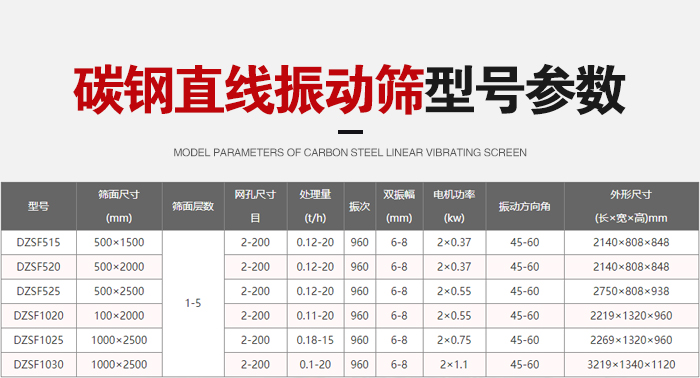This screenshot has height=378, width=700.
Task: Click the 振动方向角 column header
Action: pos(525,206)
